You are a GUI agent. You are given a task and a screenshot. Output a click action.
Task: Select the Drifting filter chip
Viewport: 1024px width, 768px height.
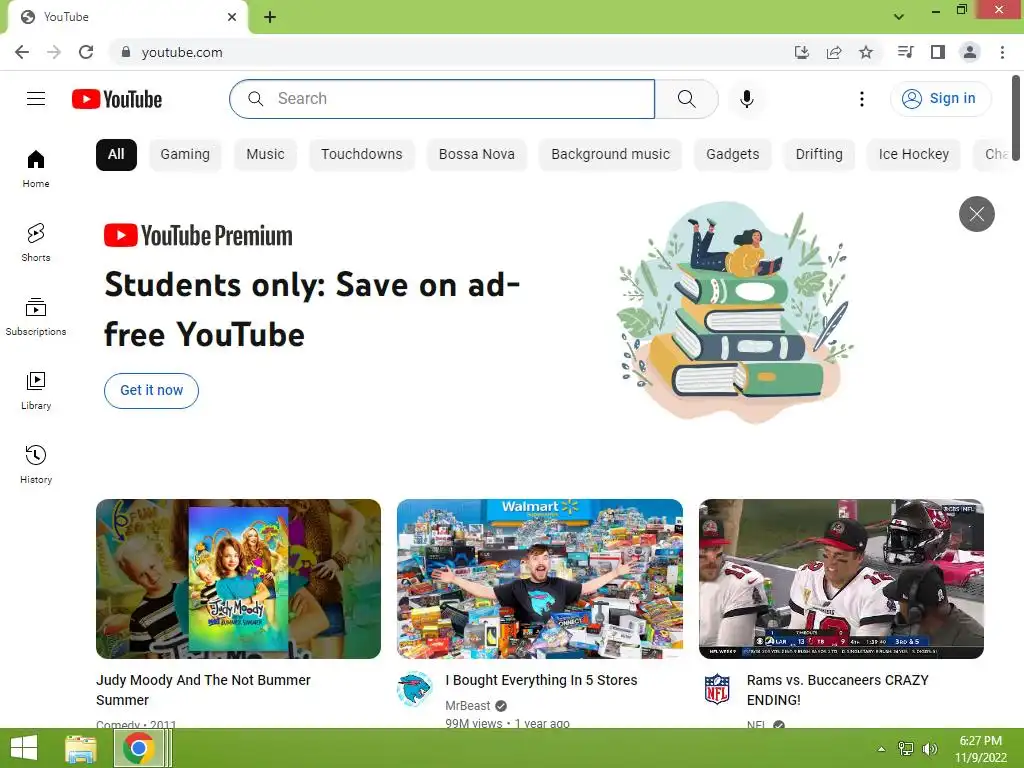click(819, 155)
